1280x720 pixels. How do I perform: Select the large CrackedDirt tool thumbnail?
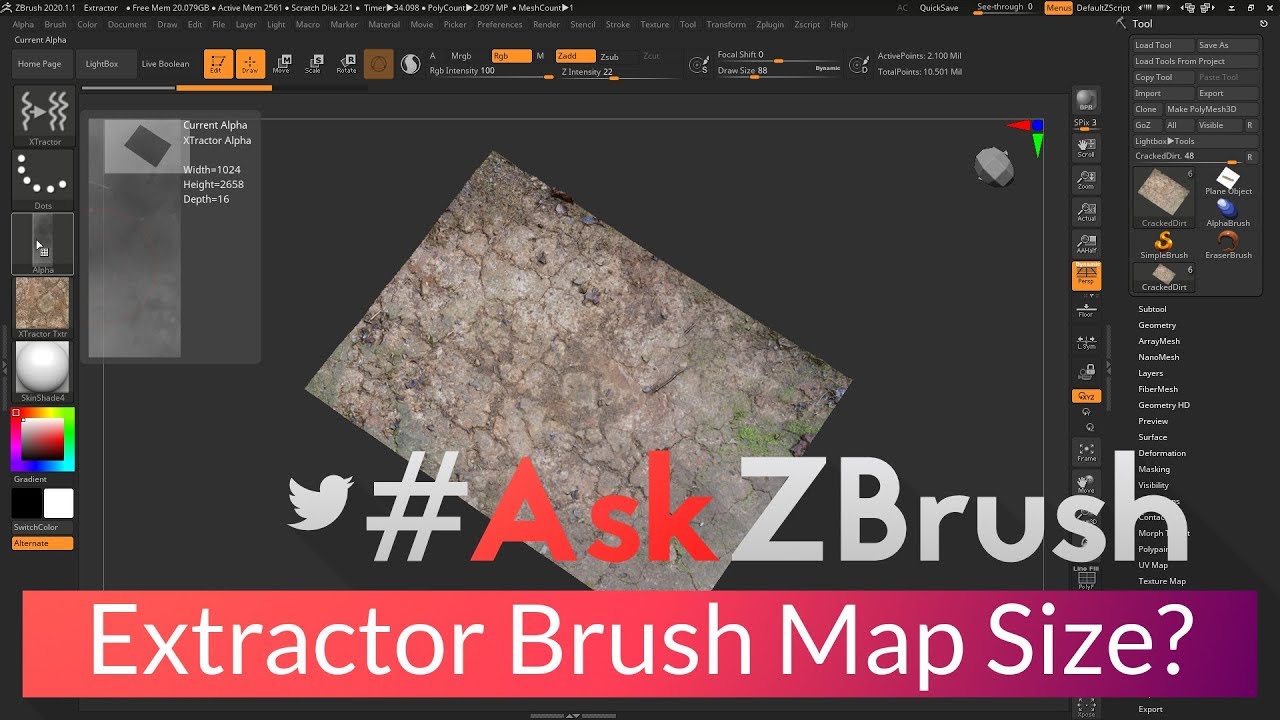[x=1163, y=197]
